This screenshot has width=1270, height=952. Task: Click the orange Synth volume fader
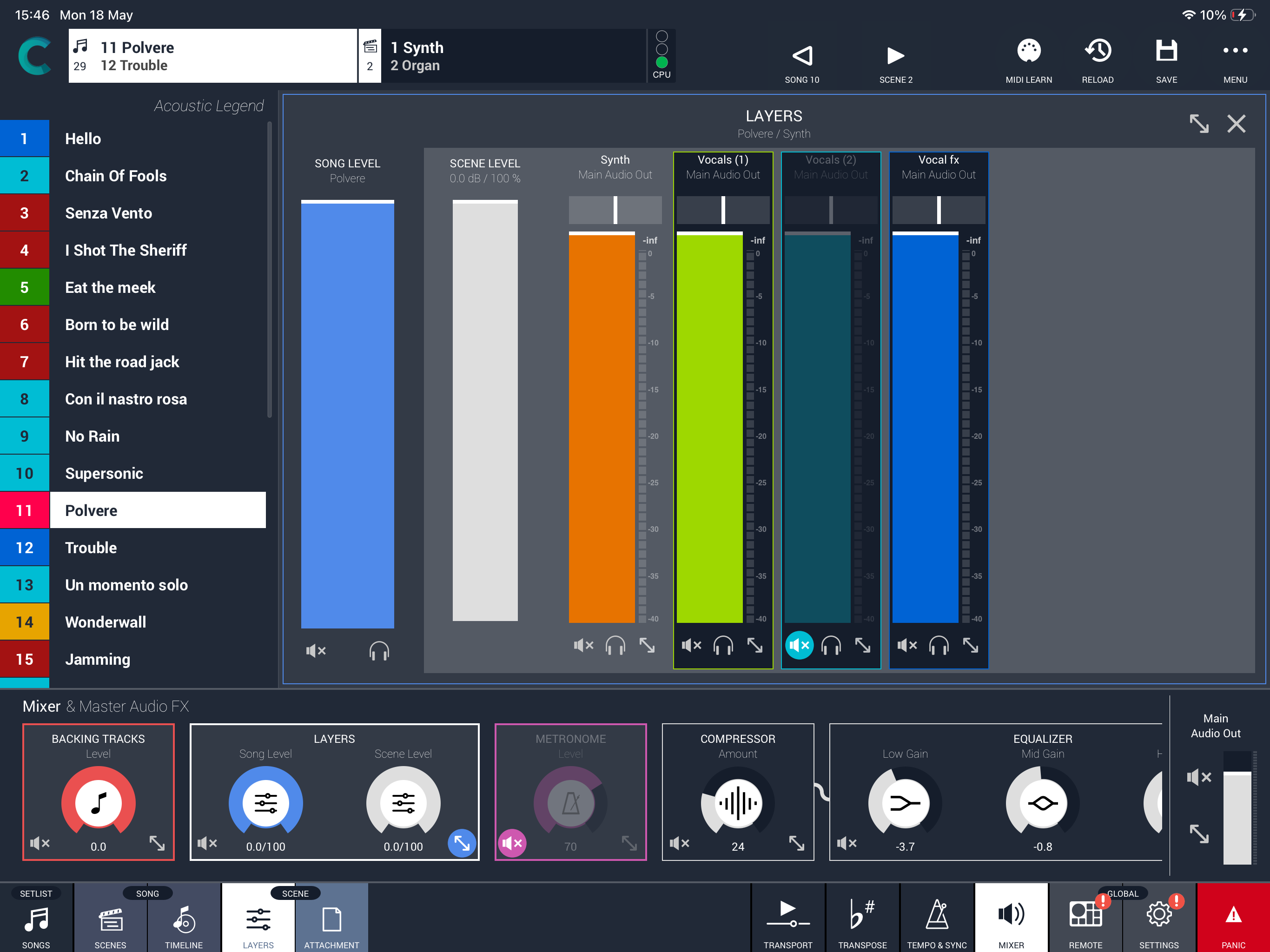coord(602,427)
